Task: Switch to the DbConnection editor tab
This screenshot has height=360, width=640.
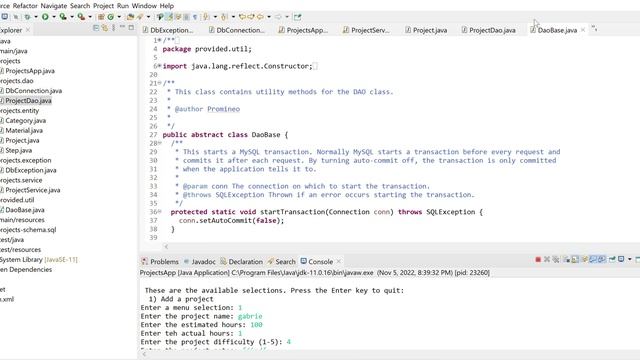Action: pos(236,30)
